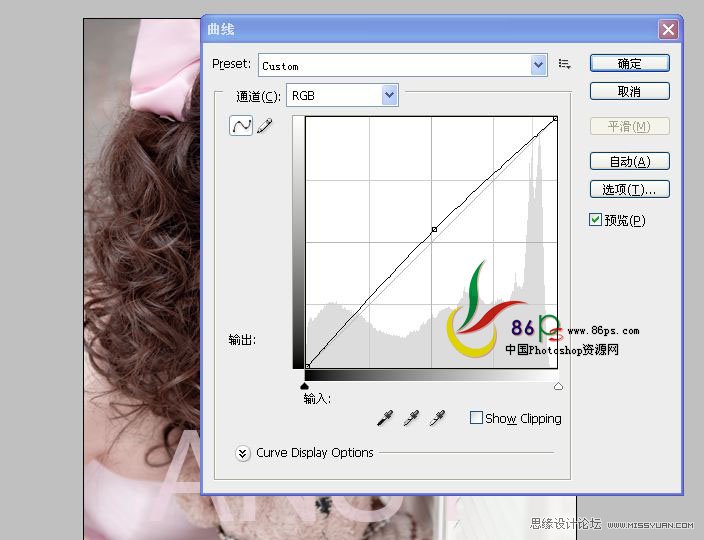Click the 自动(A) auto button
Viewport: 704px width, 540px height.
coord(629,161)
